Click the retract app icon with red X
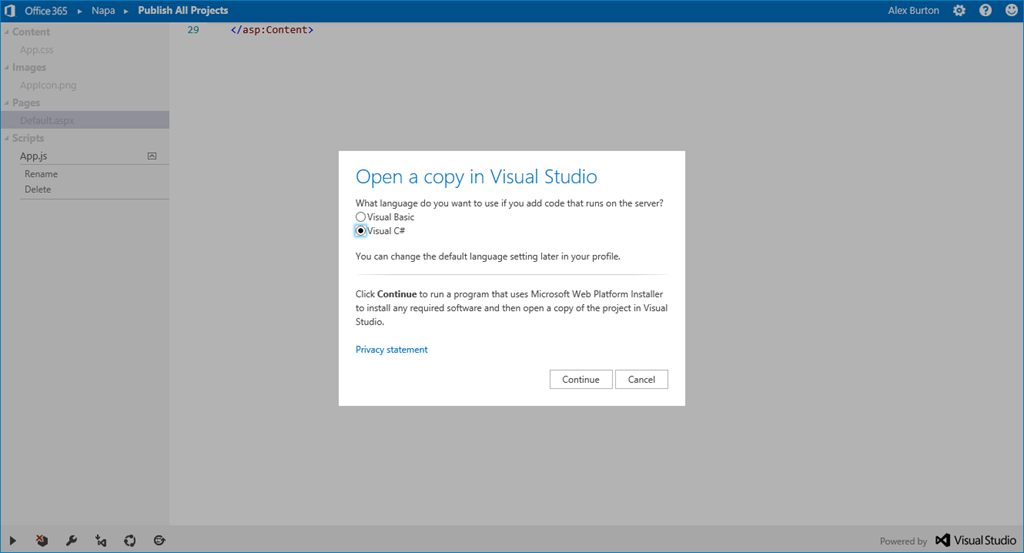The image size is (1024, 553). coord(42,541)
